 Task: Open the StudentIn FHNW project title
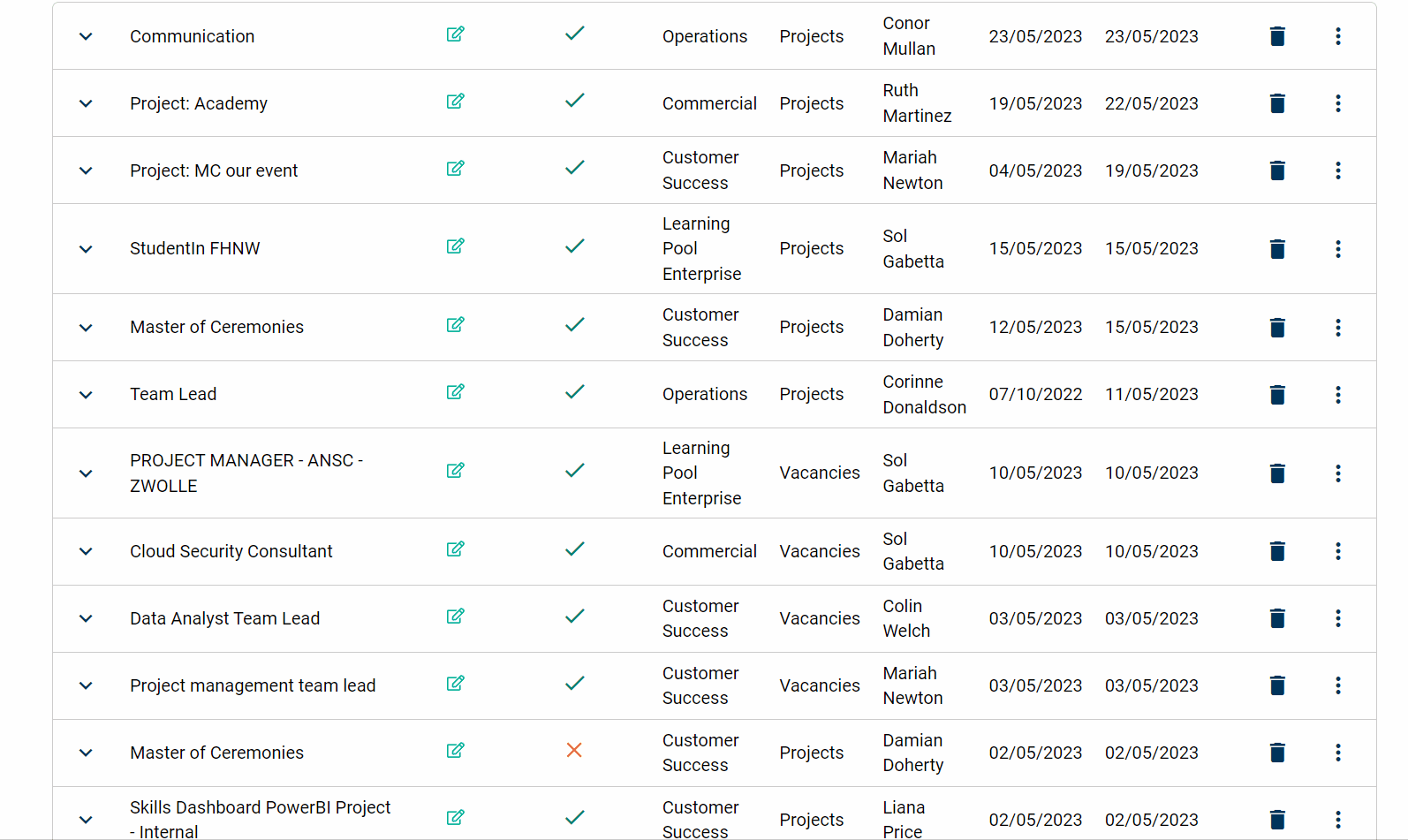(194, 249)
